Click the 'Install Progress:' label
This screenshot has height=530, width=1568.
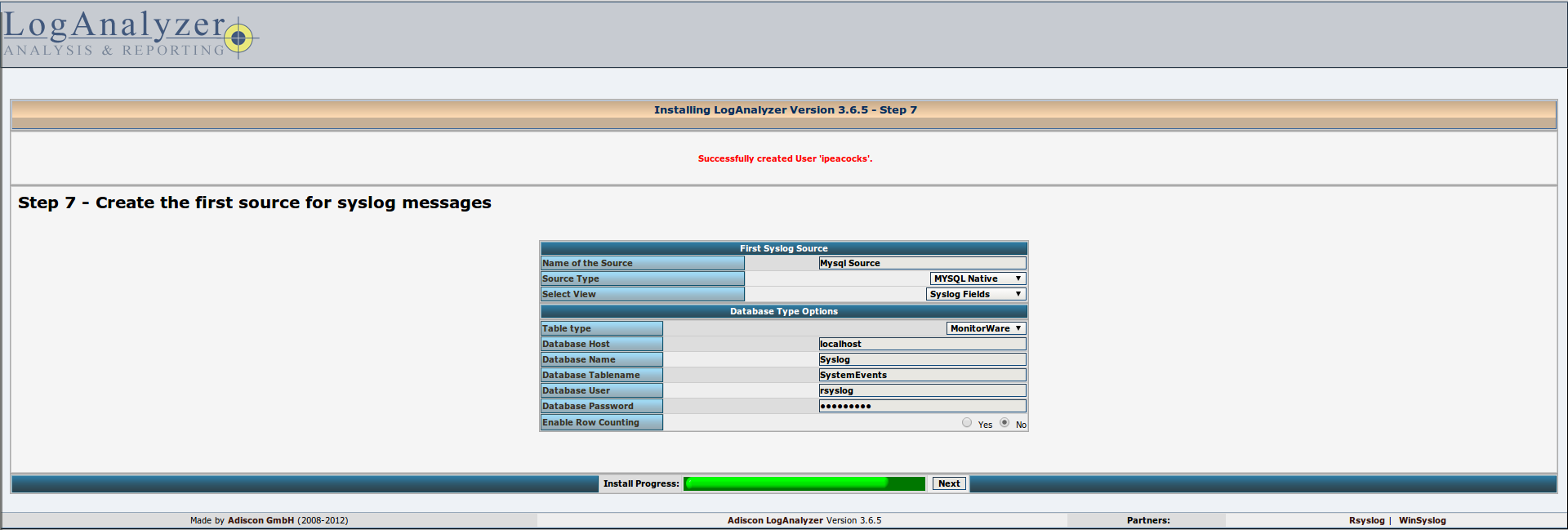(641, 483)
